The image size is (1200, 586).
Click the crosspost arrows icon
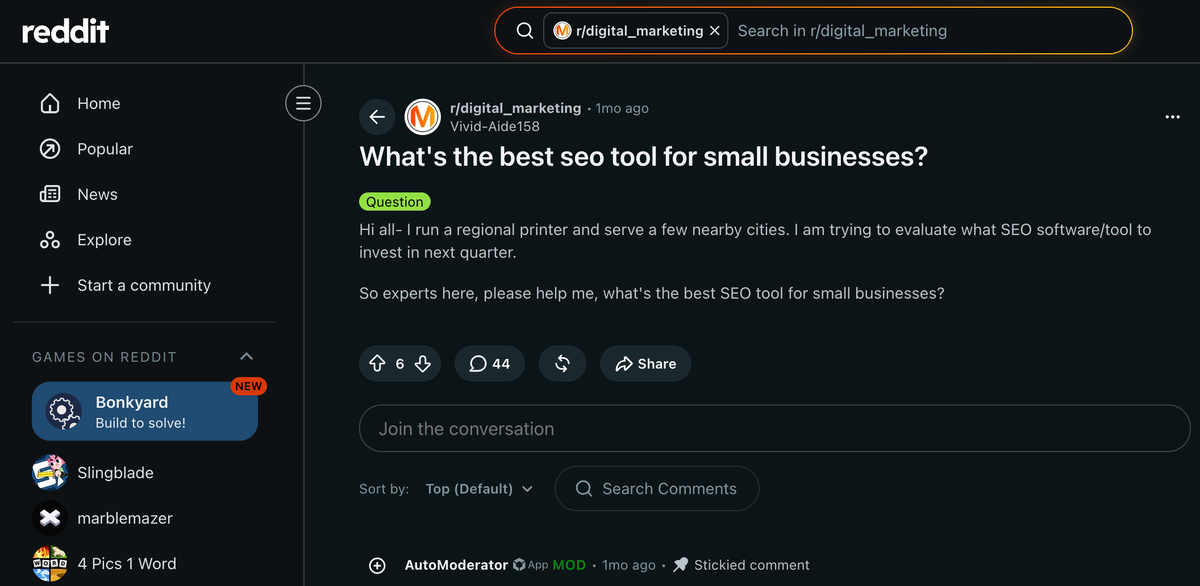[x=562, y=364]
